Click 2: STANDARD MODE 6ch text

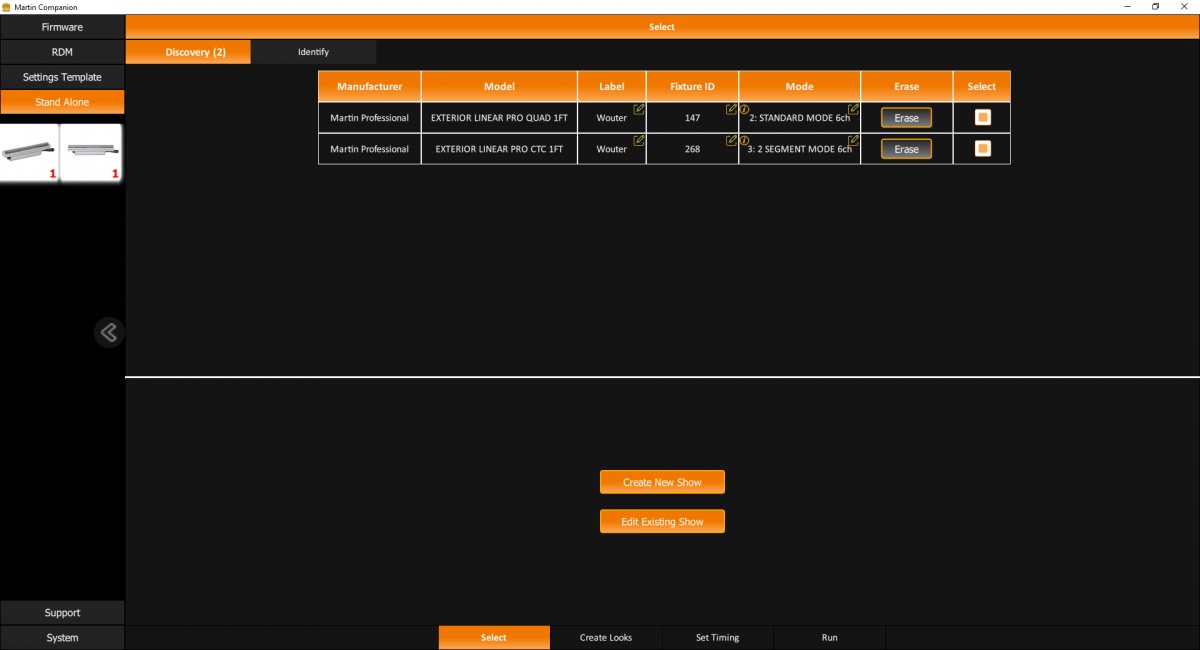(800, 118)
